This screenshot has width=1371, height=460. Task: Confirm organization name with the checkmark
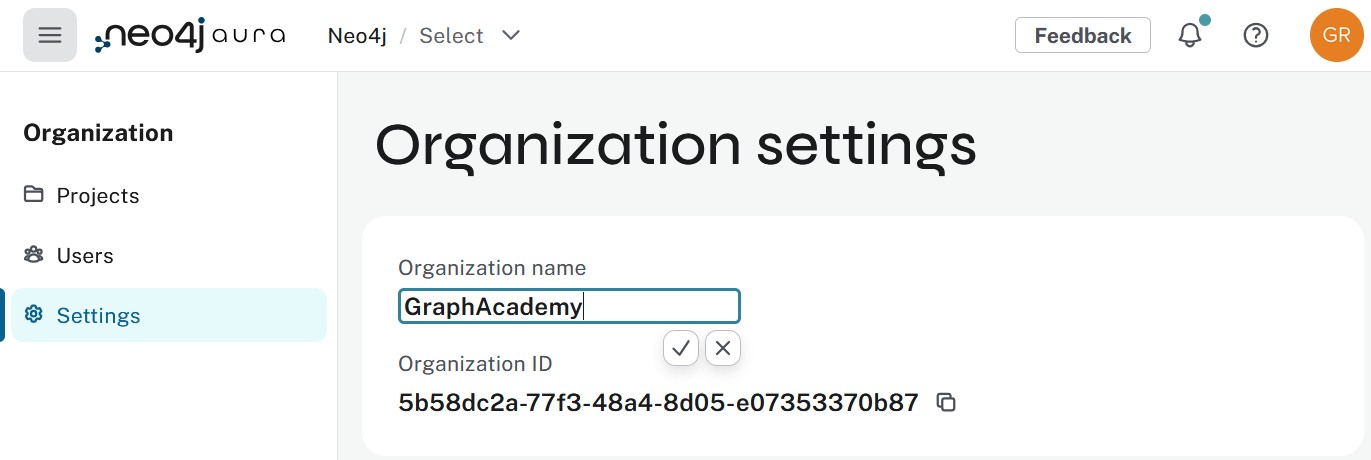(681, 348)
